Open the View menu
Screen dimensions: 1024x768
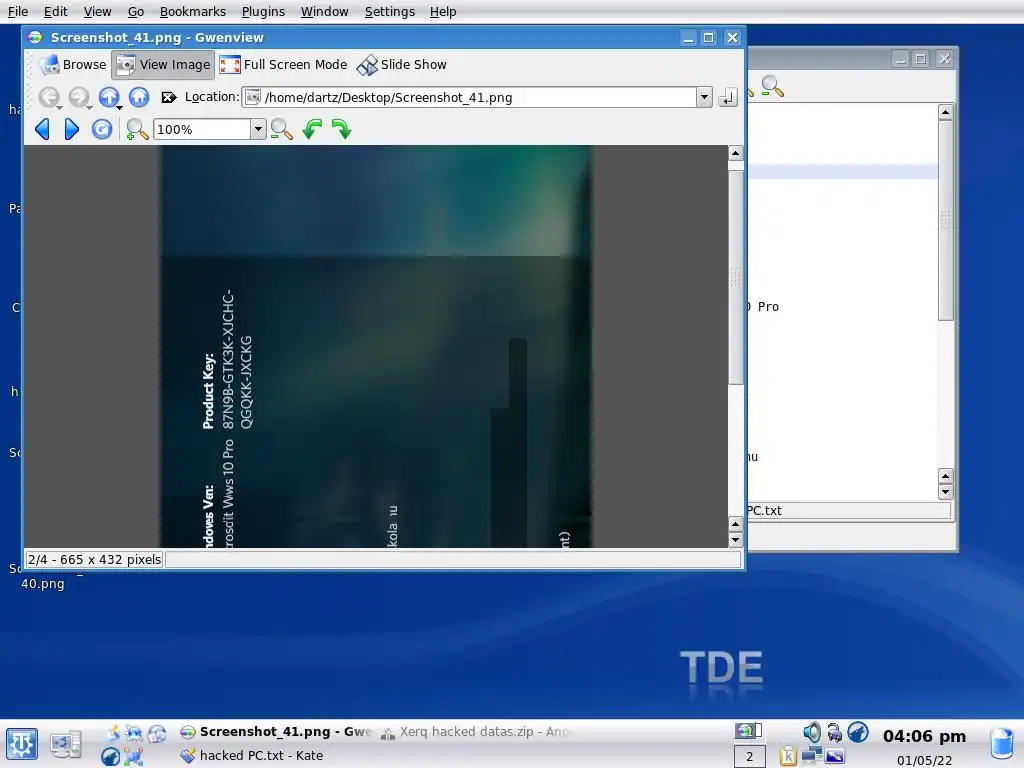click(x=97, y=12)
